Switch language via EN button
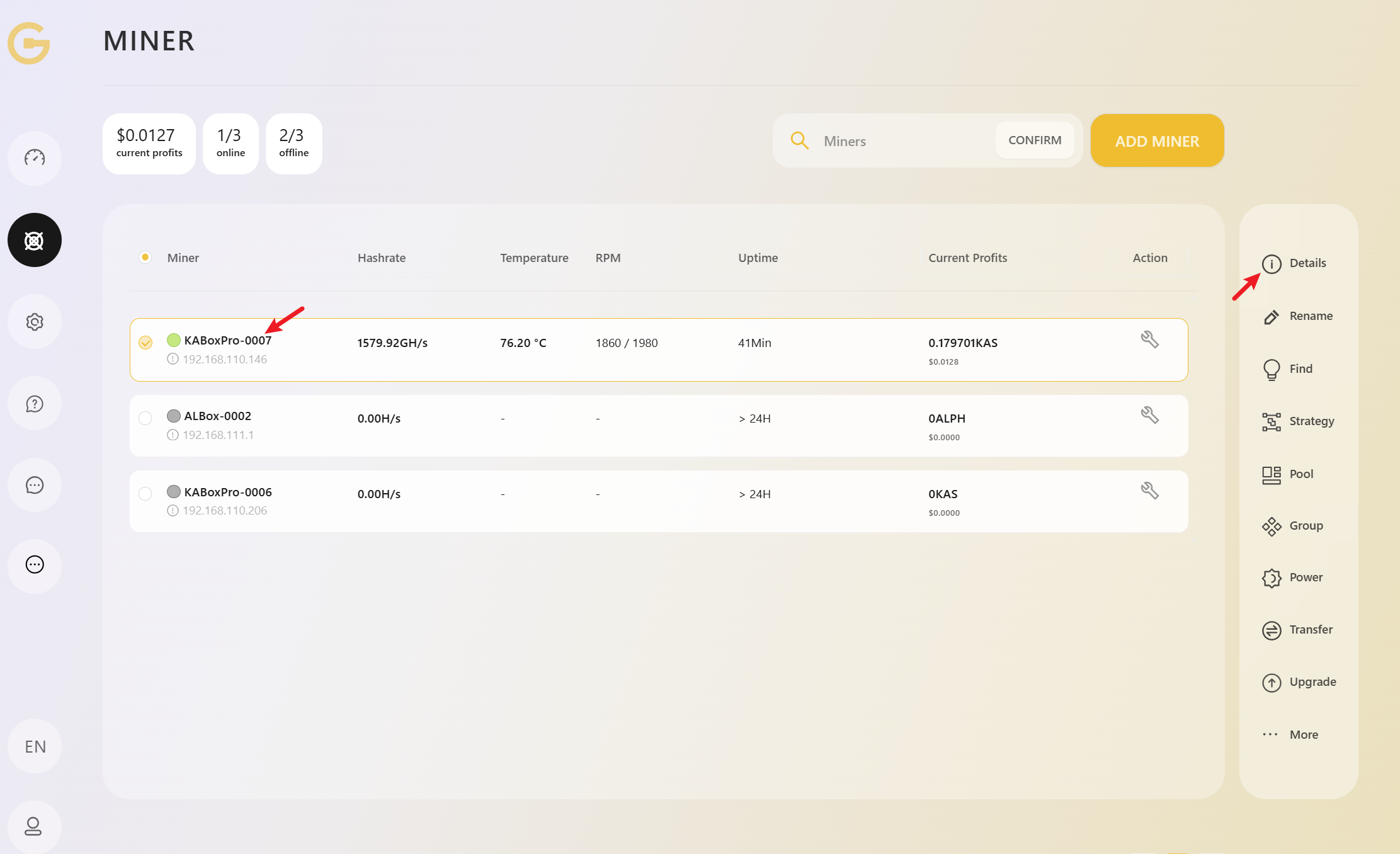 (x=35, y=746)
